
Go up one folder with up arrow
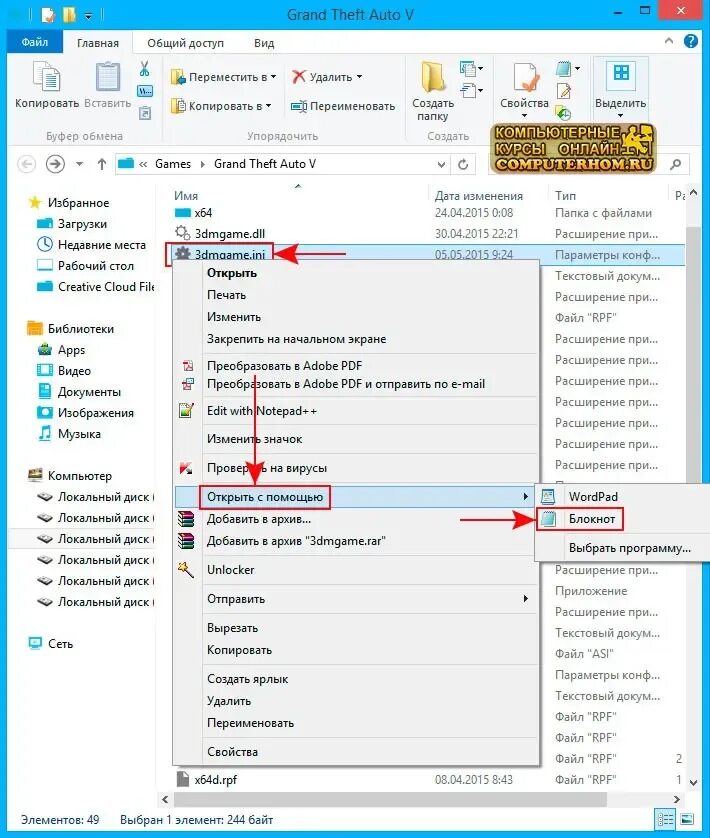point(102,164)
